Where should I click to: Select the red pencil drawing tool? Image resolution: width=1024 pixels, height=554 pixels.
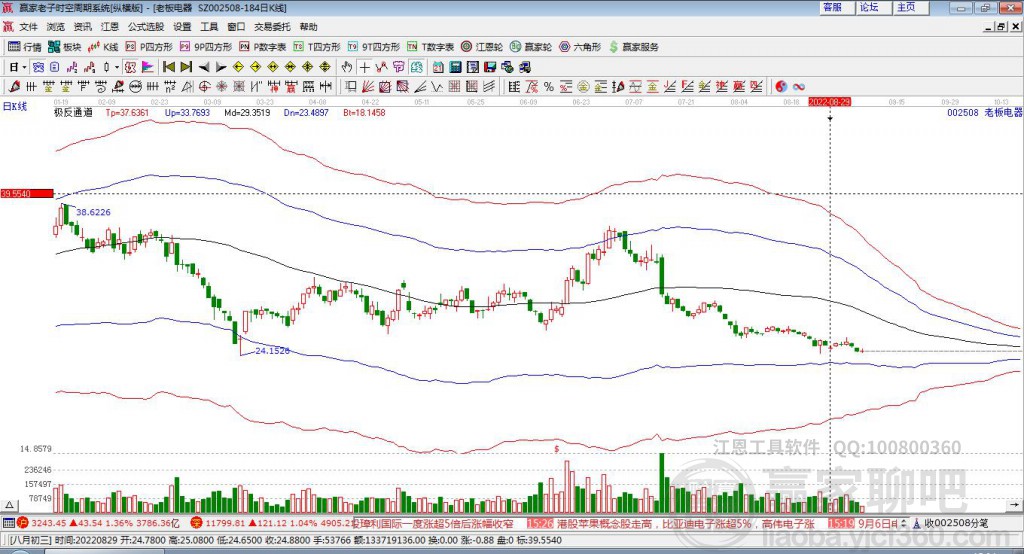(14, 86)
